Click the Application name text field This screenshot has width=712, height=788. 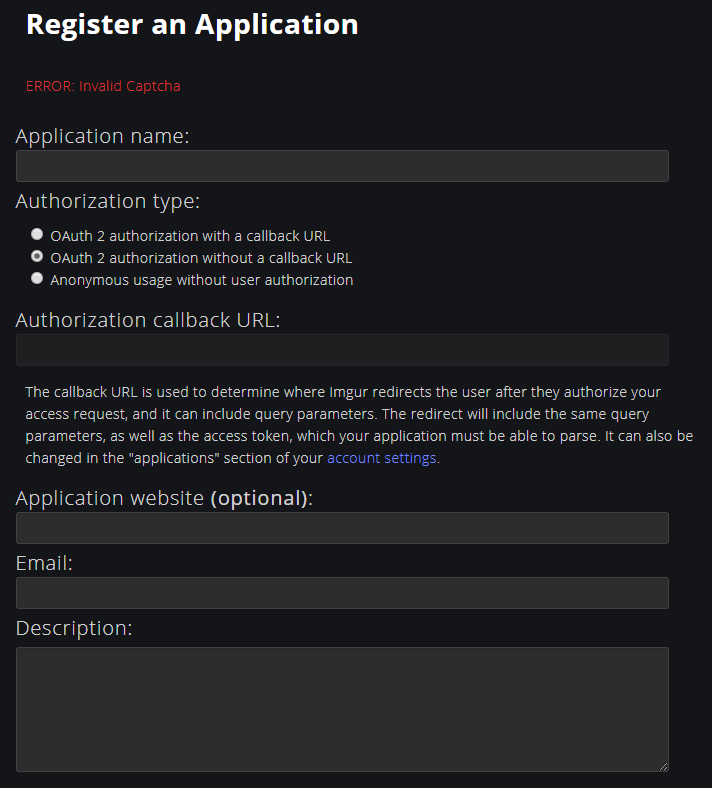pyautogui.click(x=342, y=166)
